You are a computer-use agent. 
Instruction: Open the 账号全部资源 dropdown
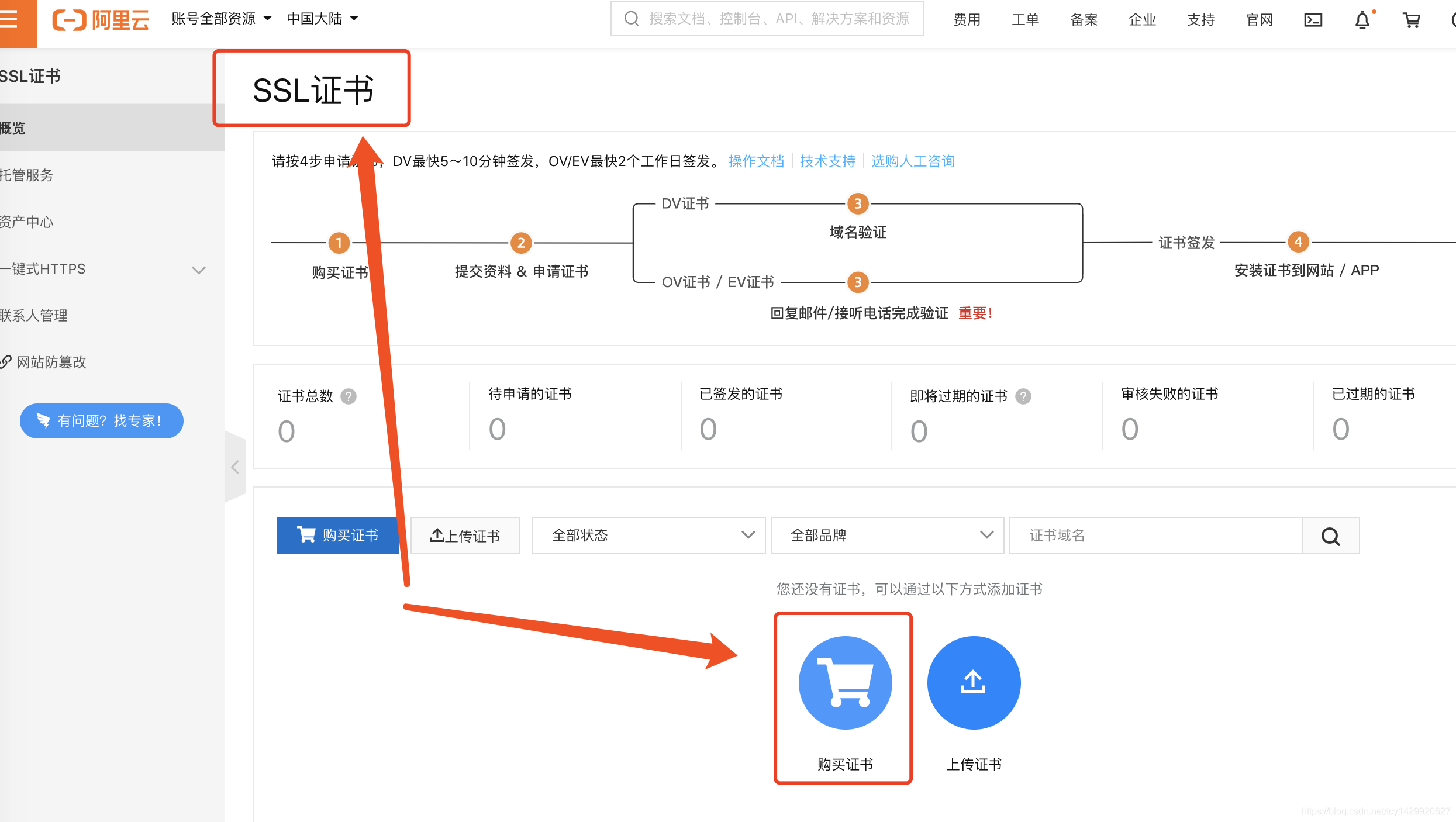[222, 19]
